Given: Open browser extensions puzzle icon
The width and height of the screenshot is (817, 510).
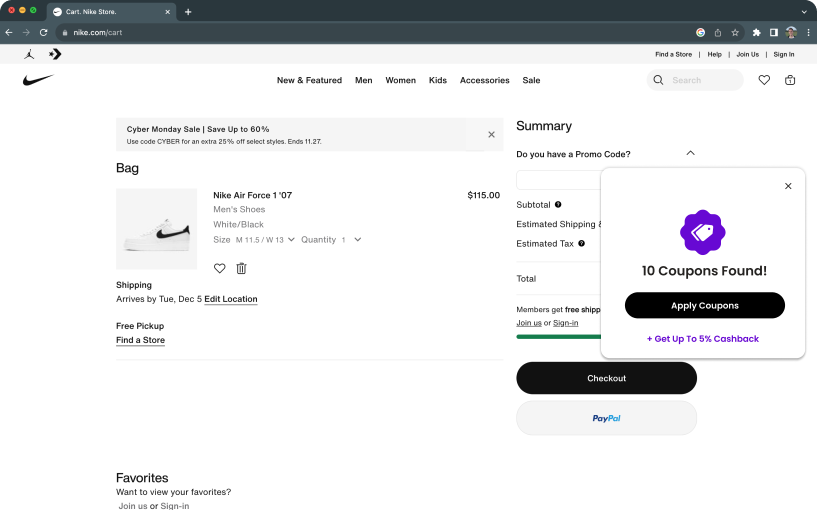Looking at the screenshot, I should click(x=757, y=32).
